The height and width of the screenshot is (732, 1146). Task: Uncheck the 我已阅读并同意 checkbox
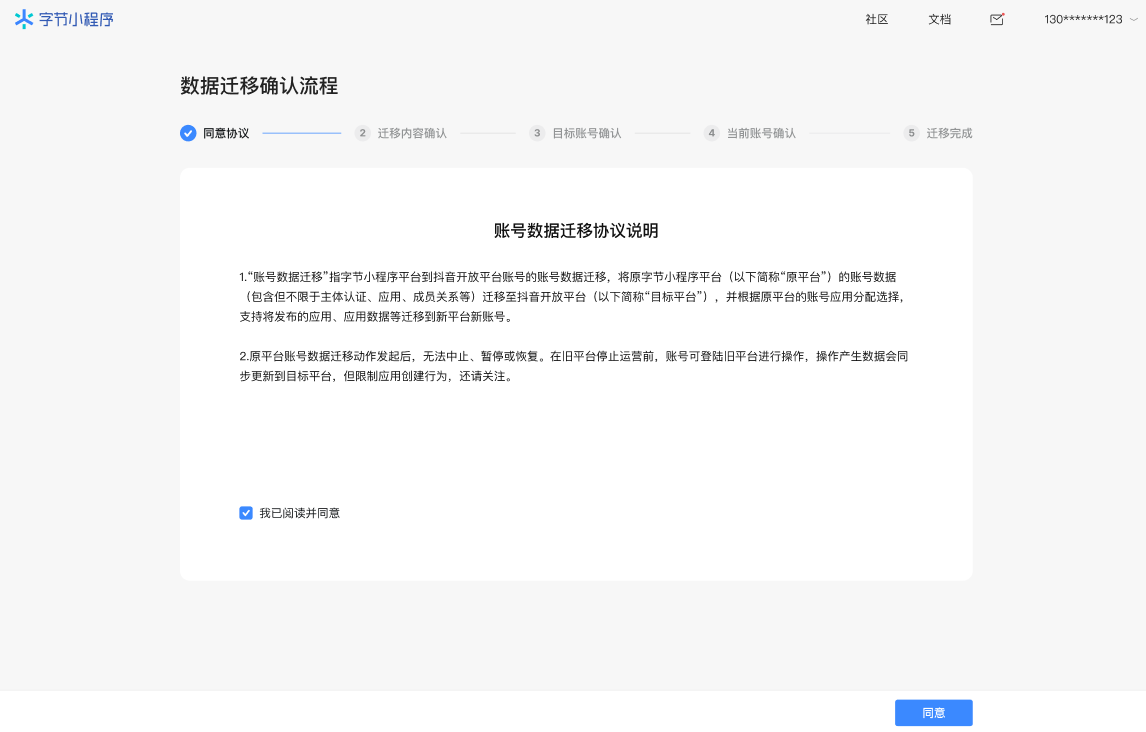[x=246, y=513]
